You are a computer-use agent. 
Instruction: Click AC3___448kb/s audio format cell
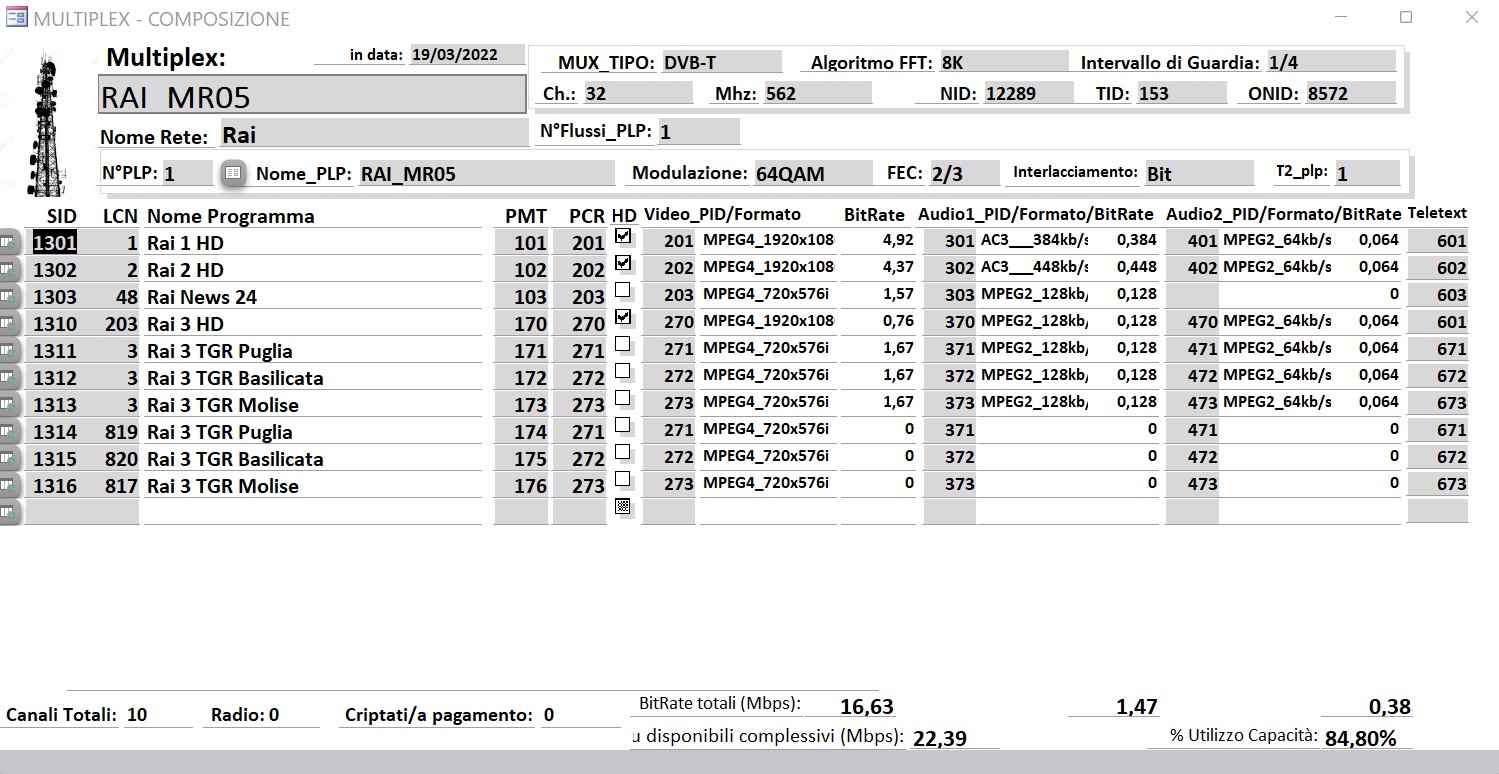coord(1033,267)
